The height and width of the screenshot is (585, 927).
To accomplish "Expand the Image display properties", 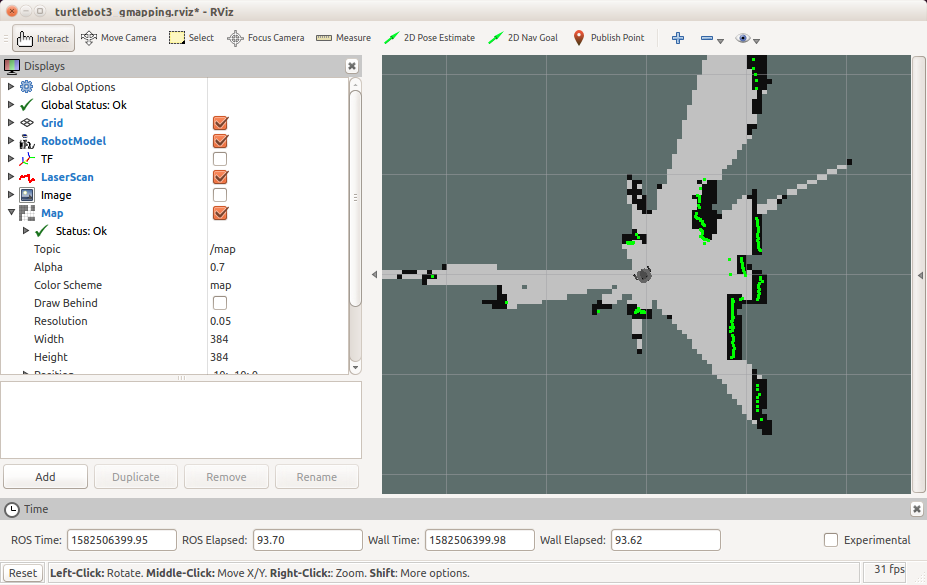I will tap(11, 195).
